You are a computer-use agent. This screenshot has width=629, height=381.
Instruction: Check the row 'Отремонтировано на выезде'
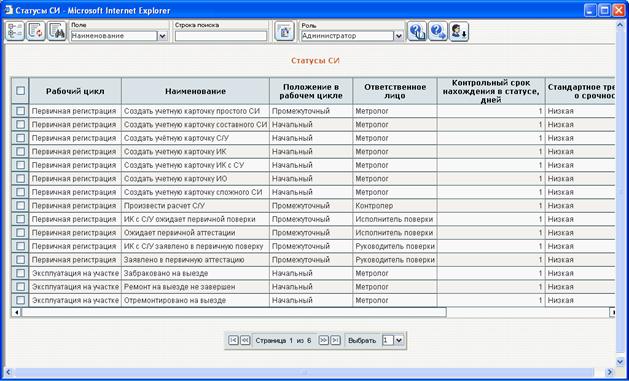pos(20,300)
